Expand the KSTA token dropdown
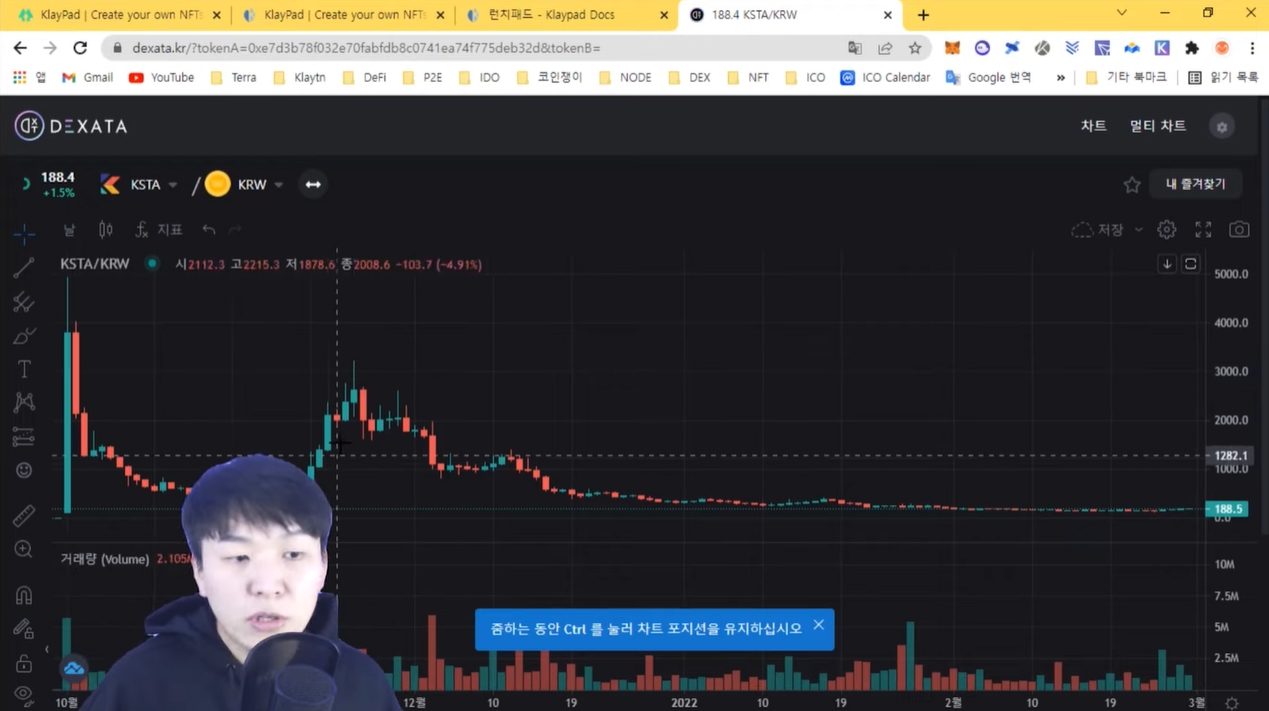 (173, 185)
